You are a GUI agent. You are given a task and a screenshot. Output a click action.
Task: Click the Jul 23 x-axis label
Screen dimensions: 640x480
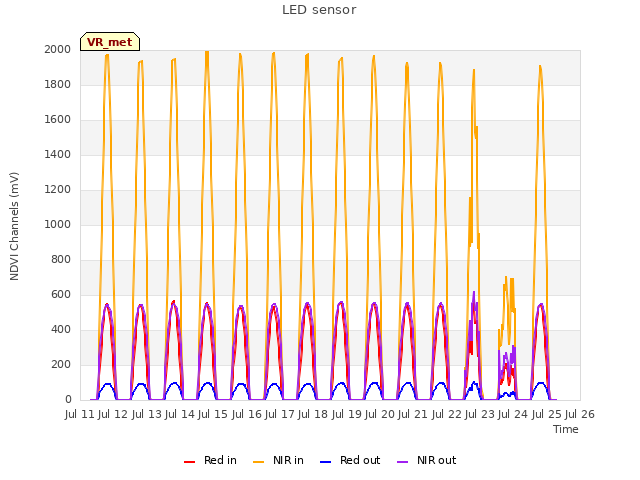[x=480, y=414]
